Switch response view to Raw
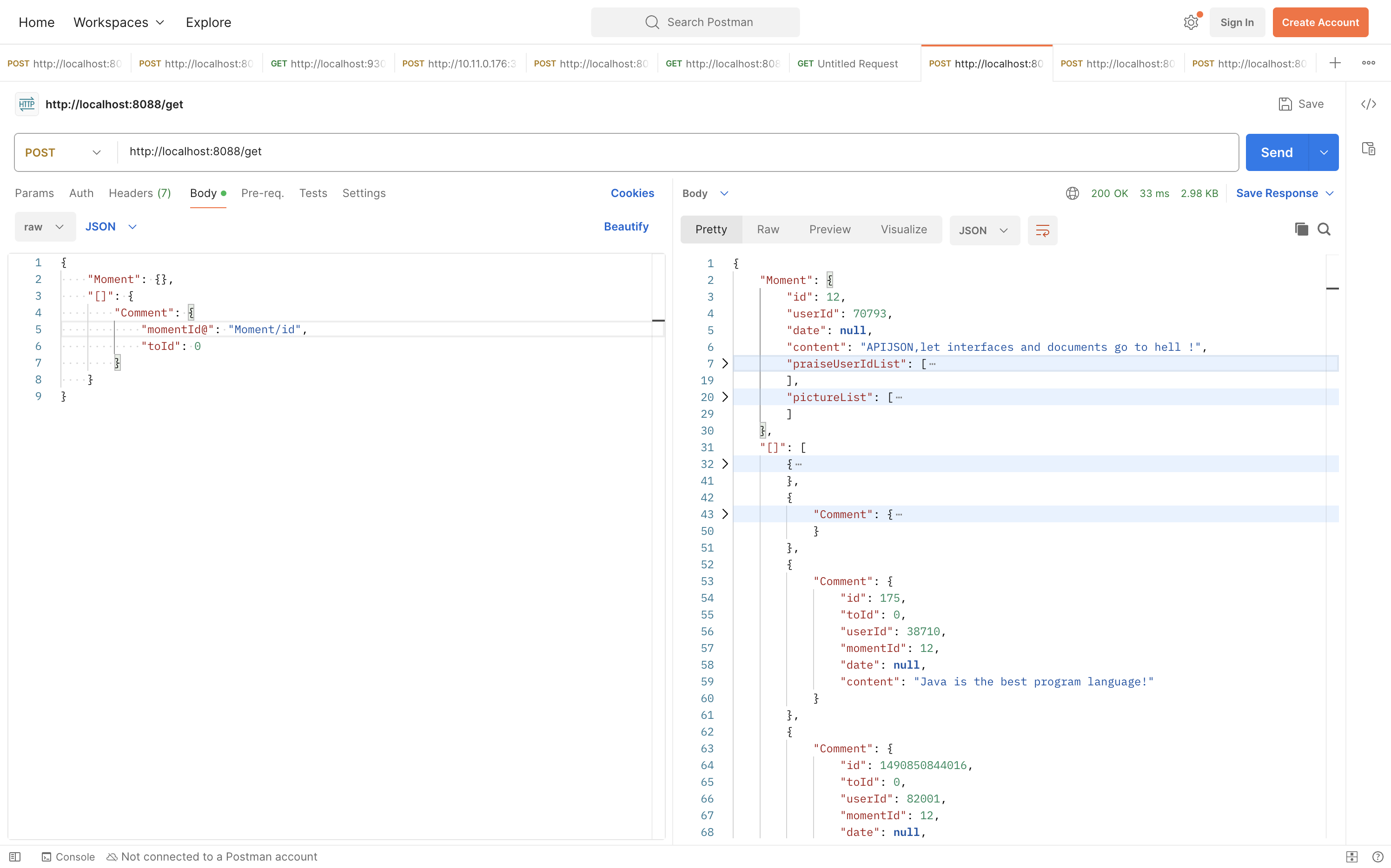 point(768,230)
